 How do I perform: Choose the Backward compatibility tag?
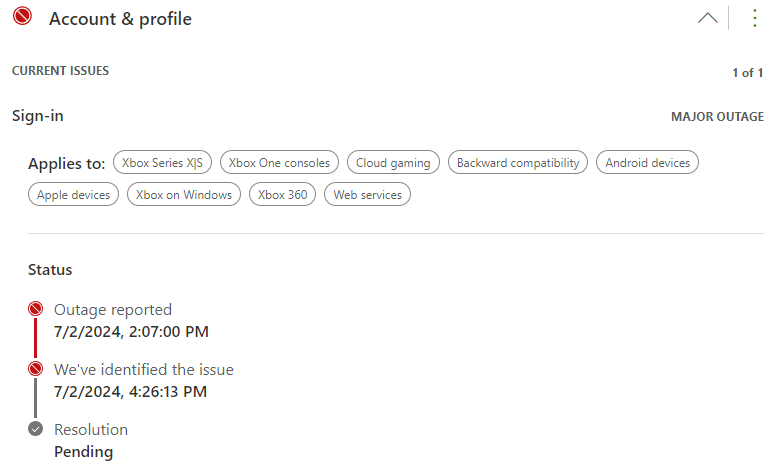click(x=518, y=162)
